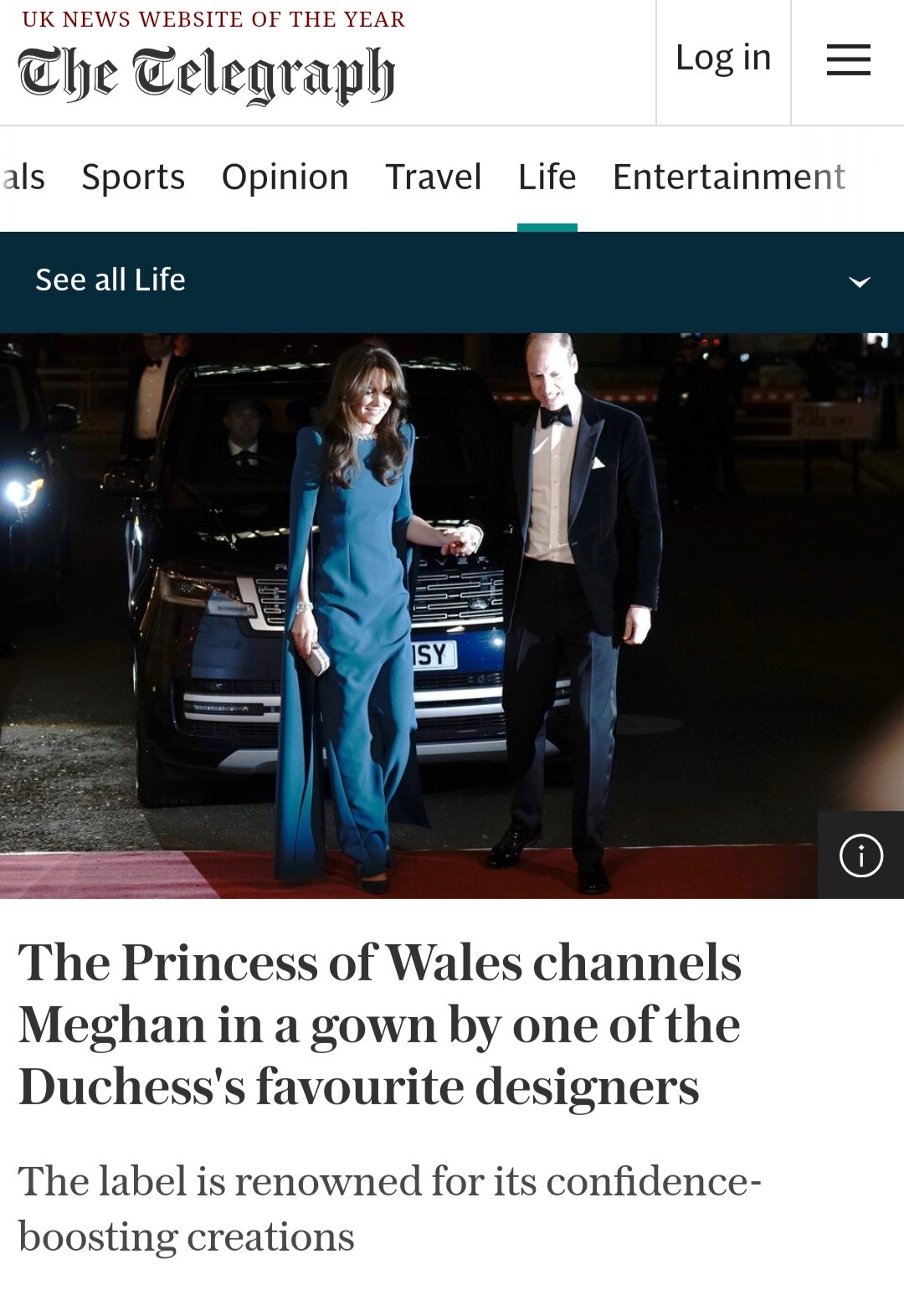This screenshot has width=904, height=1316.
Task: Expand the See all Life chevron
Action: point(860,281)
